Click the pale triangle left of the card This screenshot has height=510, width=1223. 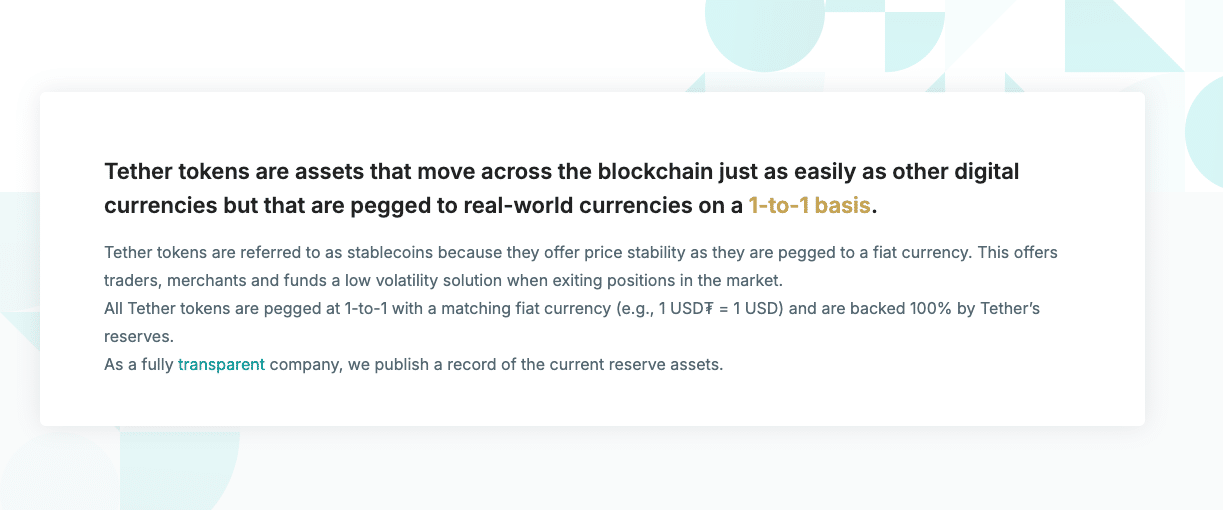pyautogui.click(x=18, y=330)
